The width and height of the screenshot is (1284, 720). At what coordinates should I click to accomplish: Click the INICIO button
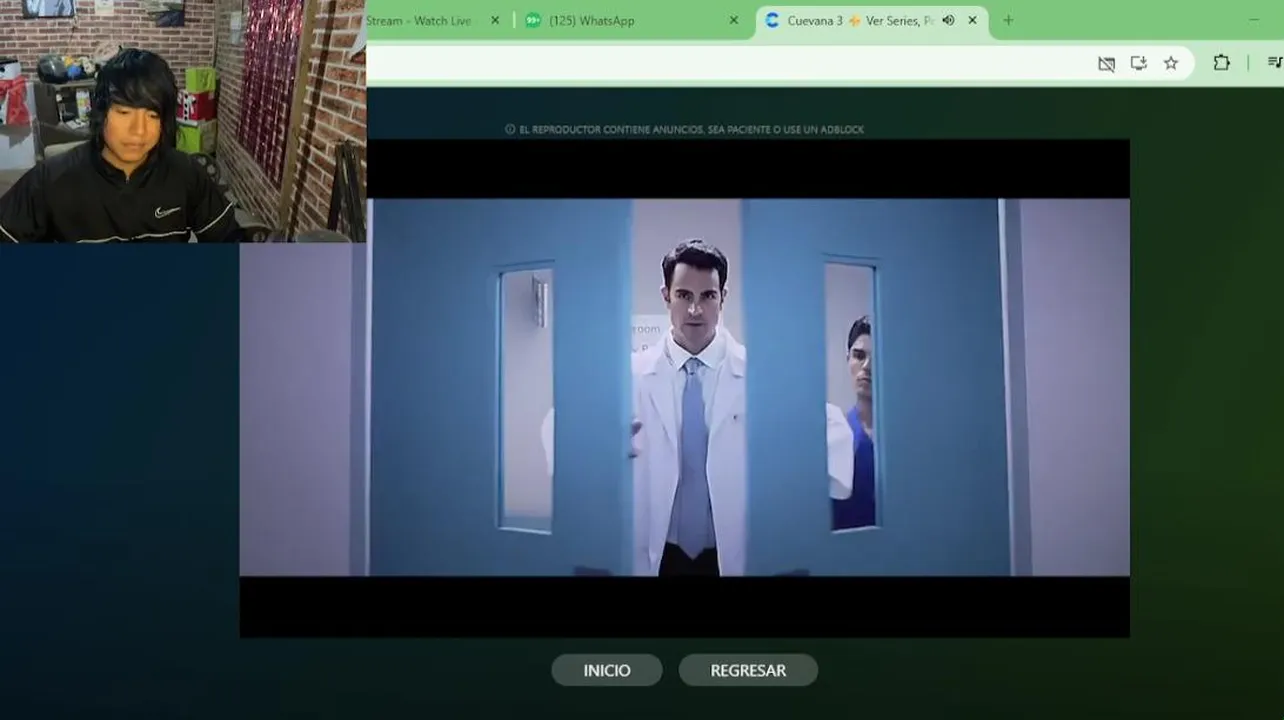[x=607, y=670]
